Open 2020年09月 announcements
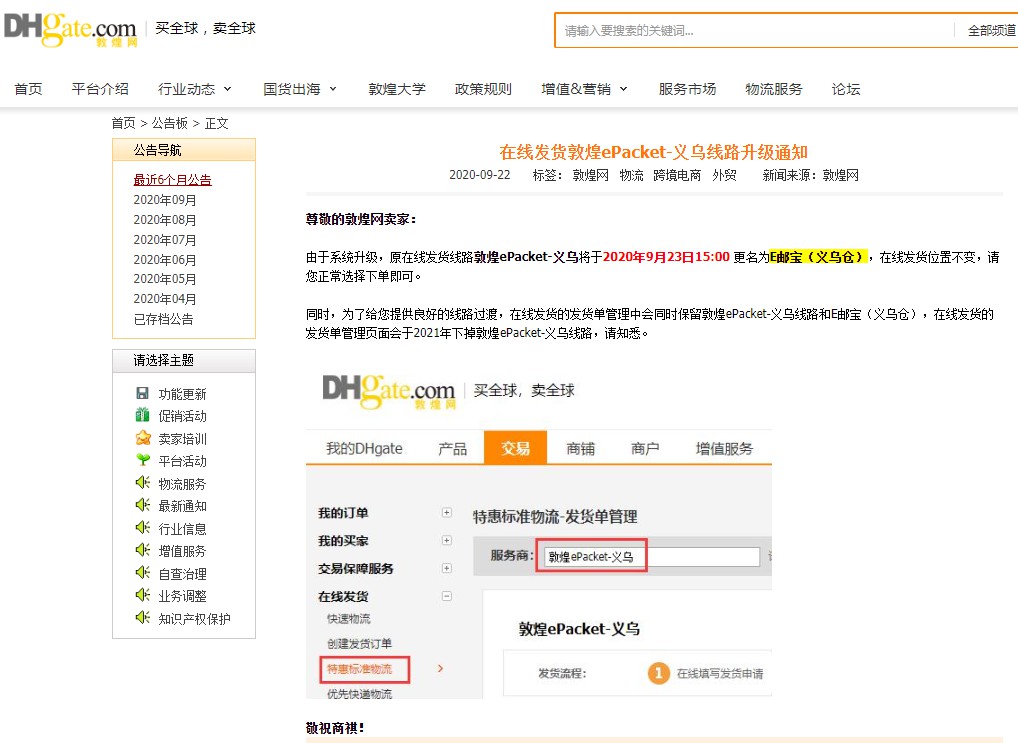Image resolution: width=1018 pixels, height=743 pixels. (x=165, y=200)
